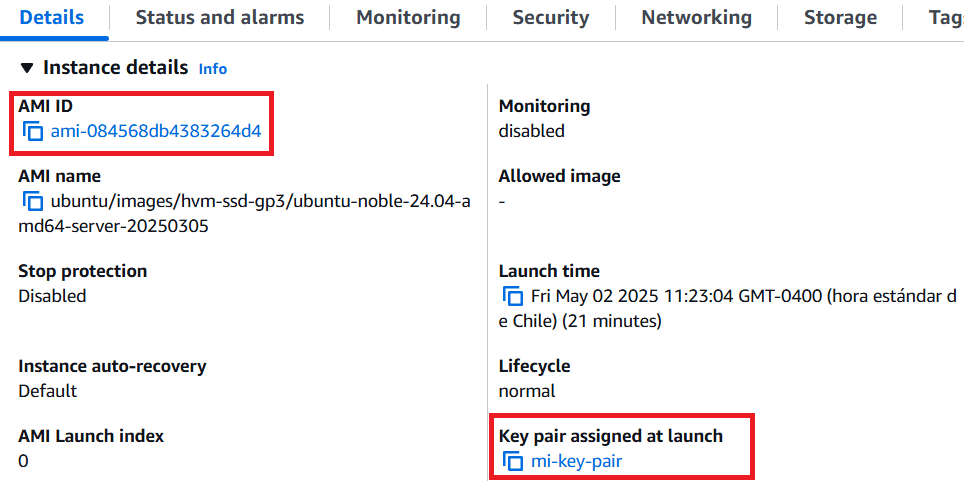Switch to the Status and alarms tab
Viewport: 964px width, 481px height.
219,17
